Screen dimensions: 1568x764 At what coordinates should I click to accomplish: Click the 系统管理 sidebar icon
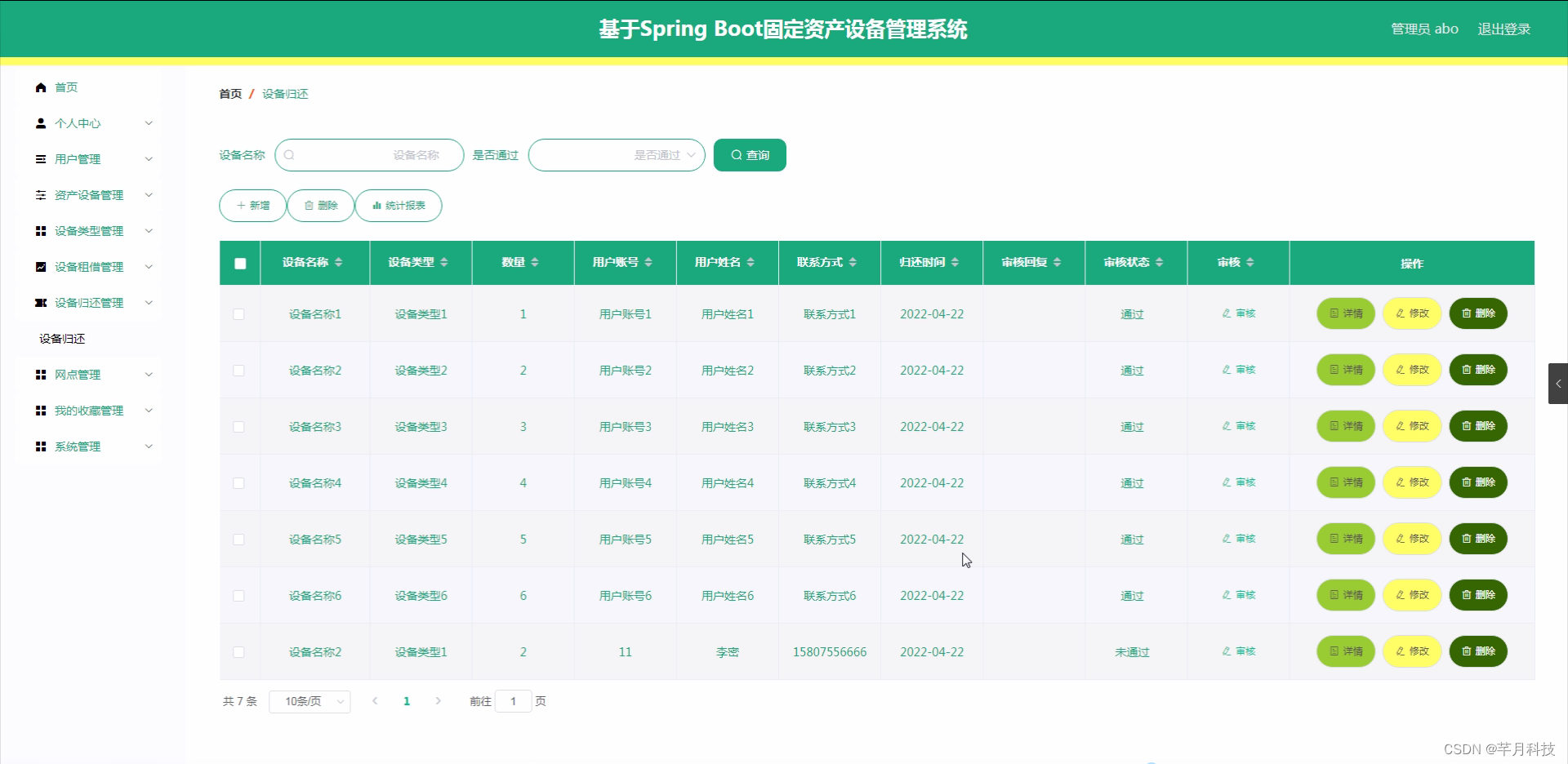(x=40, y=446)
